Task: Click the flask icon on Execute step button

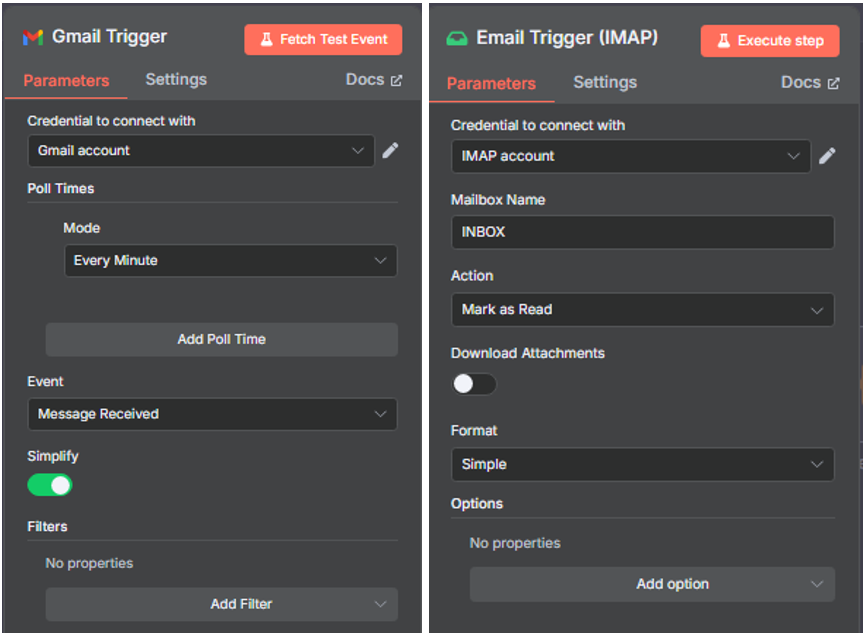Action: 723,41
